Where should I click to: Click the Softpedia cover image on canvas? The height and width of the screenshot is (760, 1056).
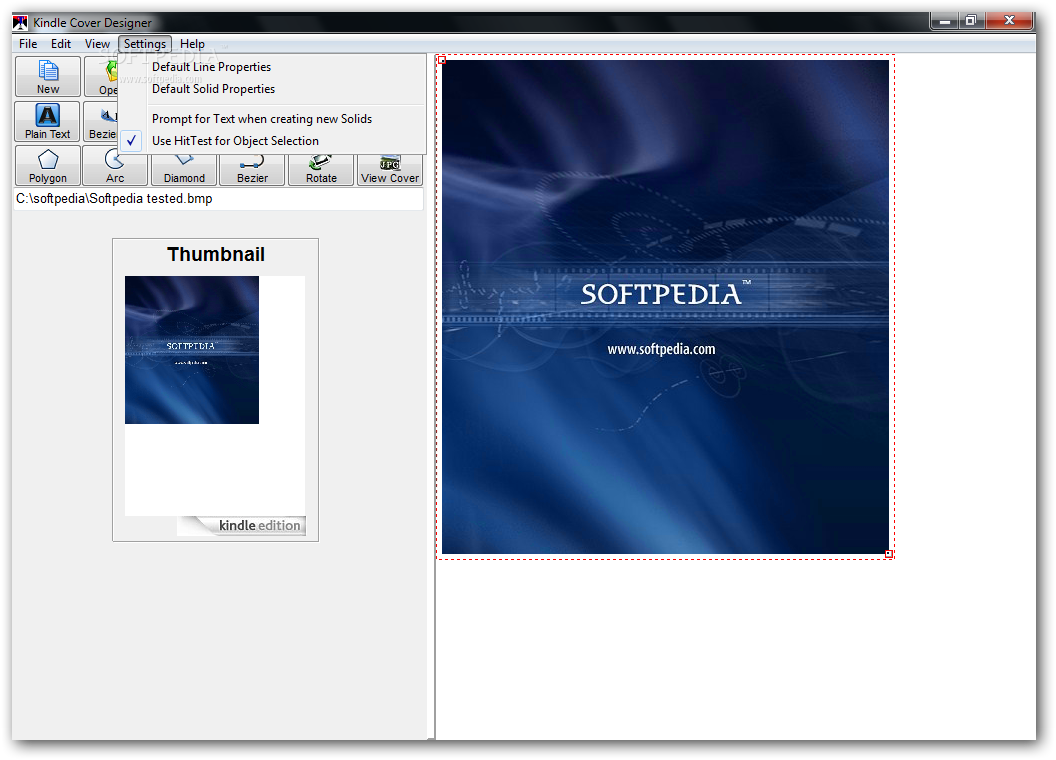point(665,307)
